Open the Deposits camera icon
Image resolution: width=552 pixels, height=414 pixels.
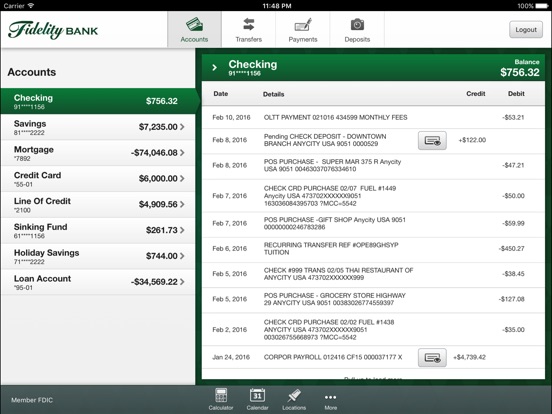(x=357, y=25)
